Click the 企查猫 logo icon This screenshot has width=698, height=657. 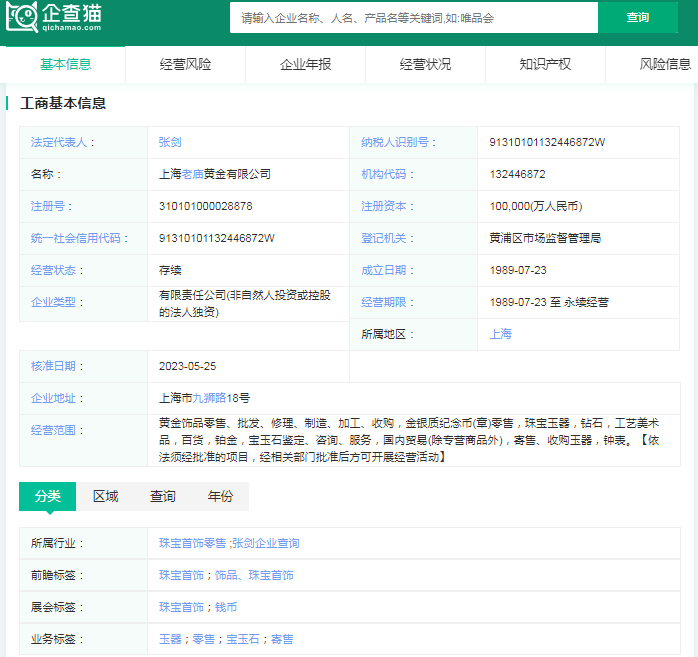coord(22,18)
